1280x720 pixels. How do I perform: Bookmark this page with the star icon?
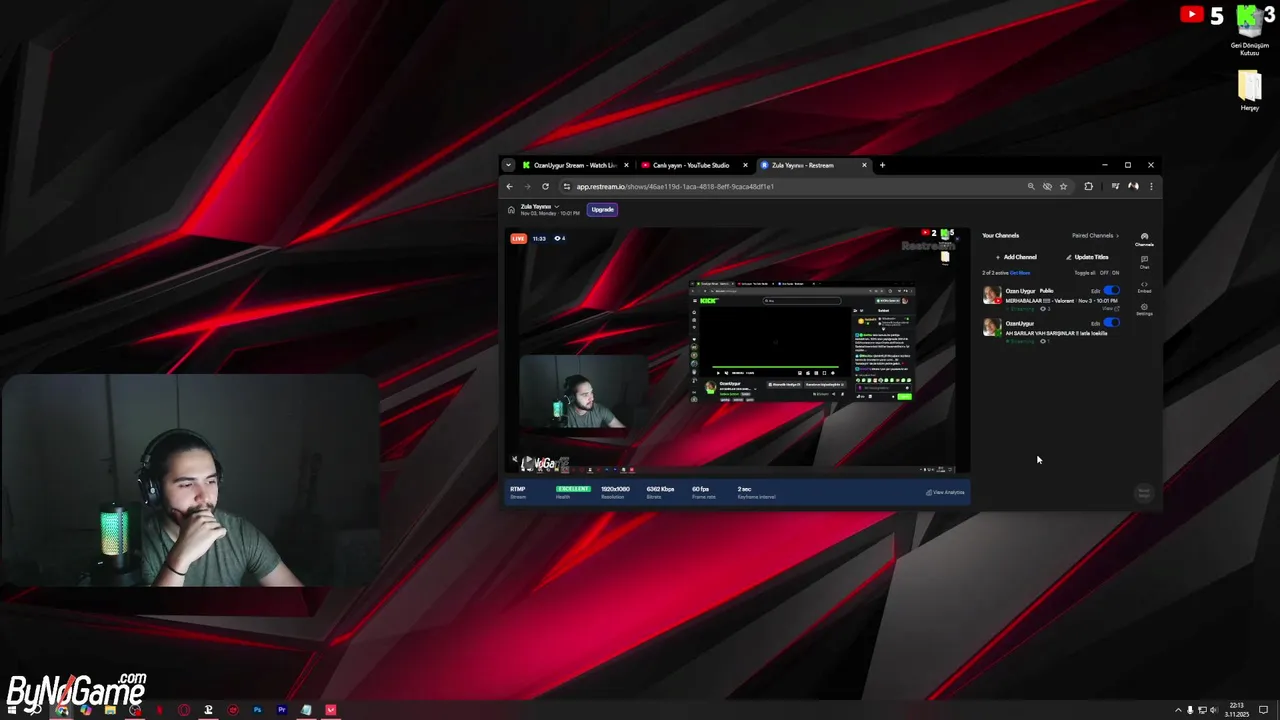coord(1063,186)
